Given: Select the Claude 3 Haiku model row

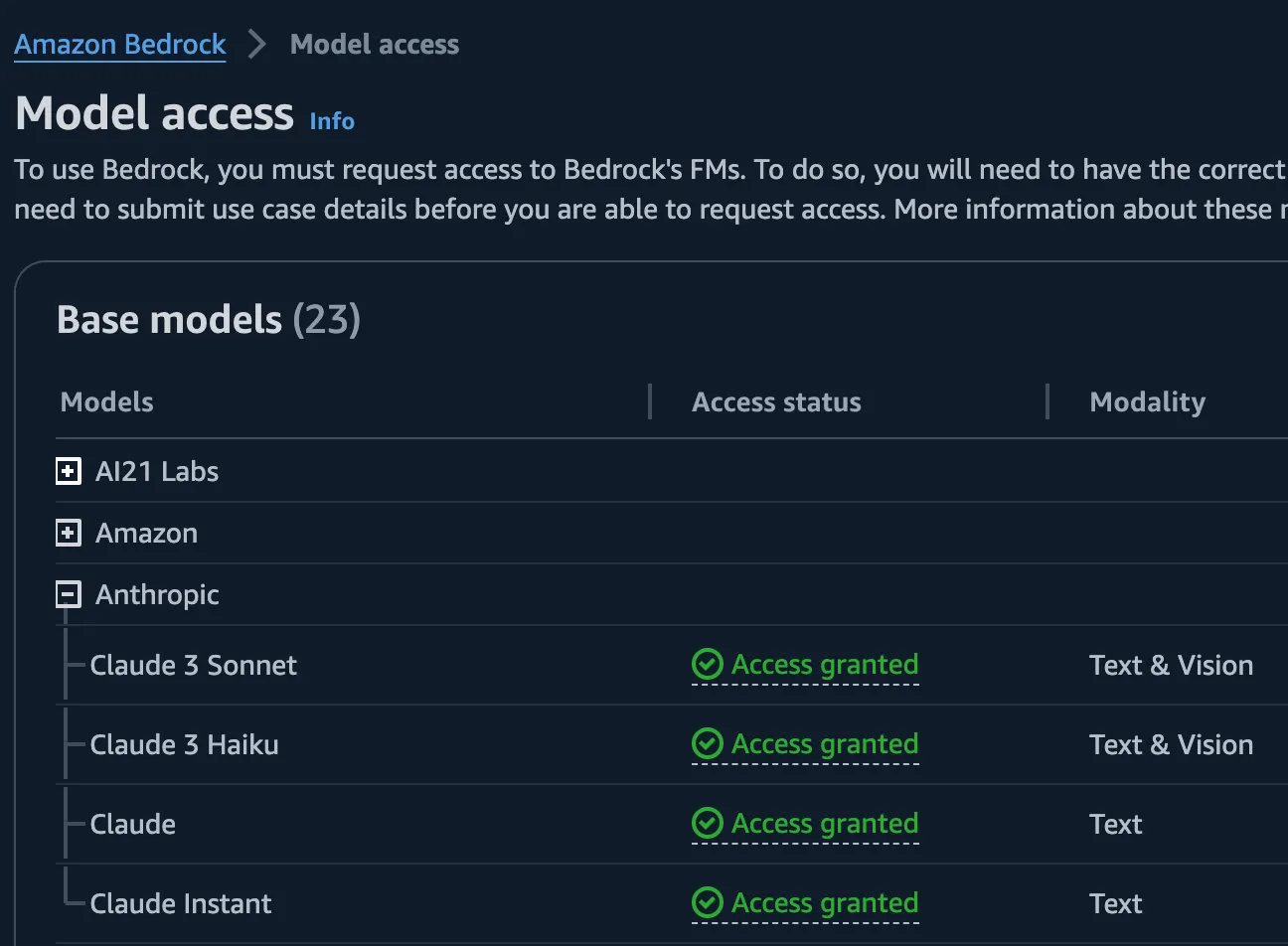Looking at the screenshot, I should point(184,744).
